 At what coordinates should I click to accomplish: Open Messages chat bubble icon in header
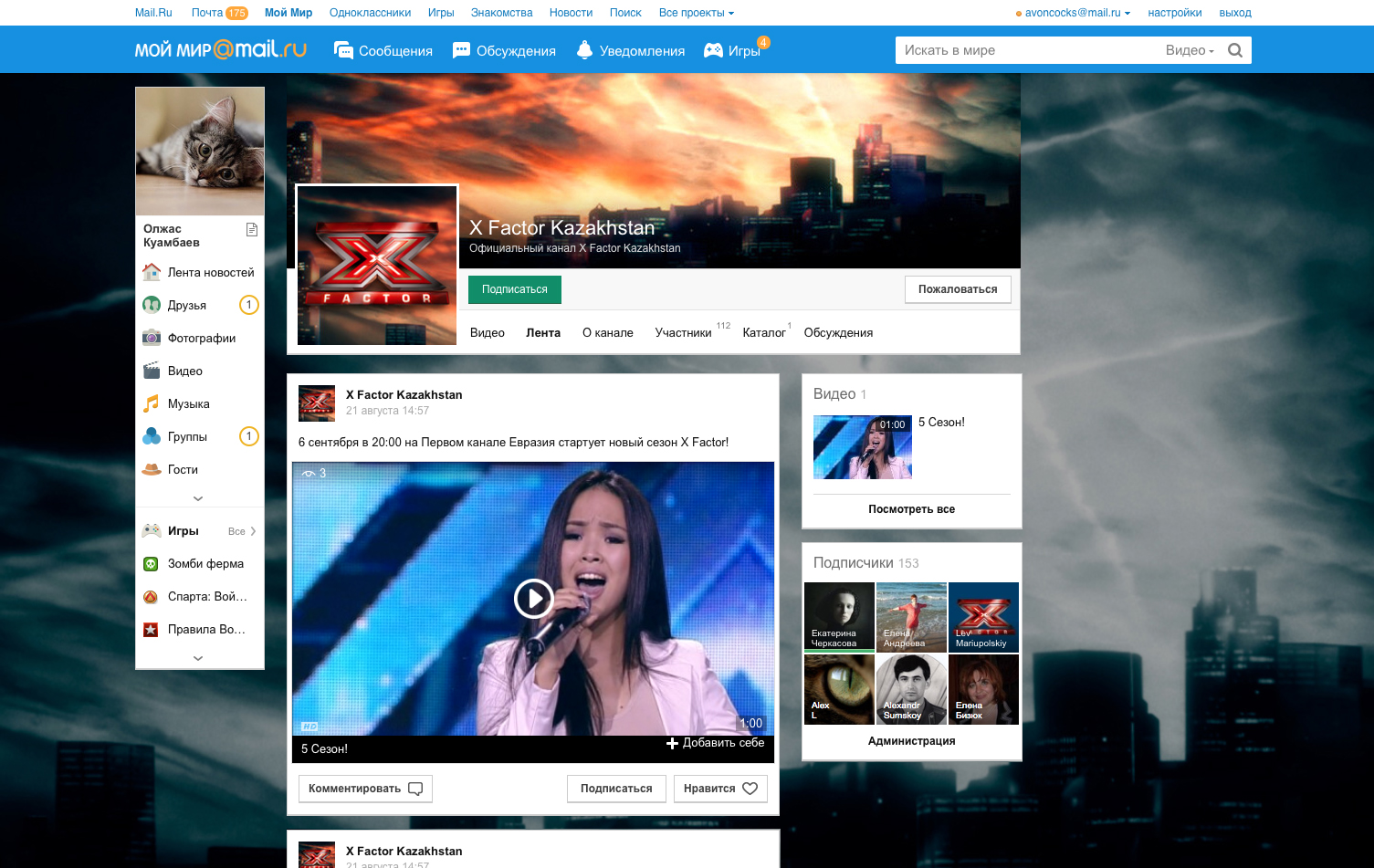click(x=343, y=50)
